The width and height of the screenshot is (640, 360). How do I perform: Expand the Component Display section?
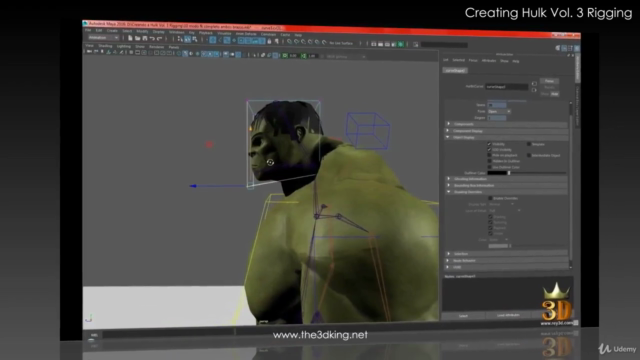point(506,131)
